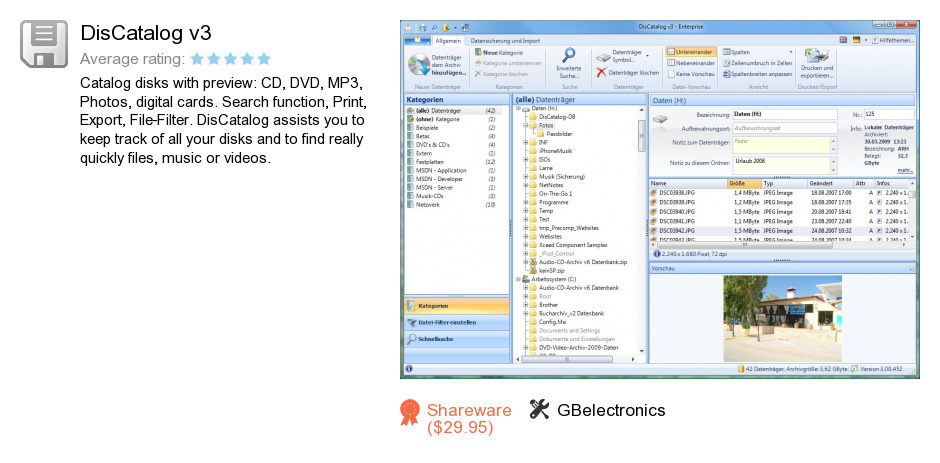Select the 'Keine Vorschau' option
940x463 pixels.
click(x=691, y=74)
